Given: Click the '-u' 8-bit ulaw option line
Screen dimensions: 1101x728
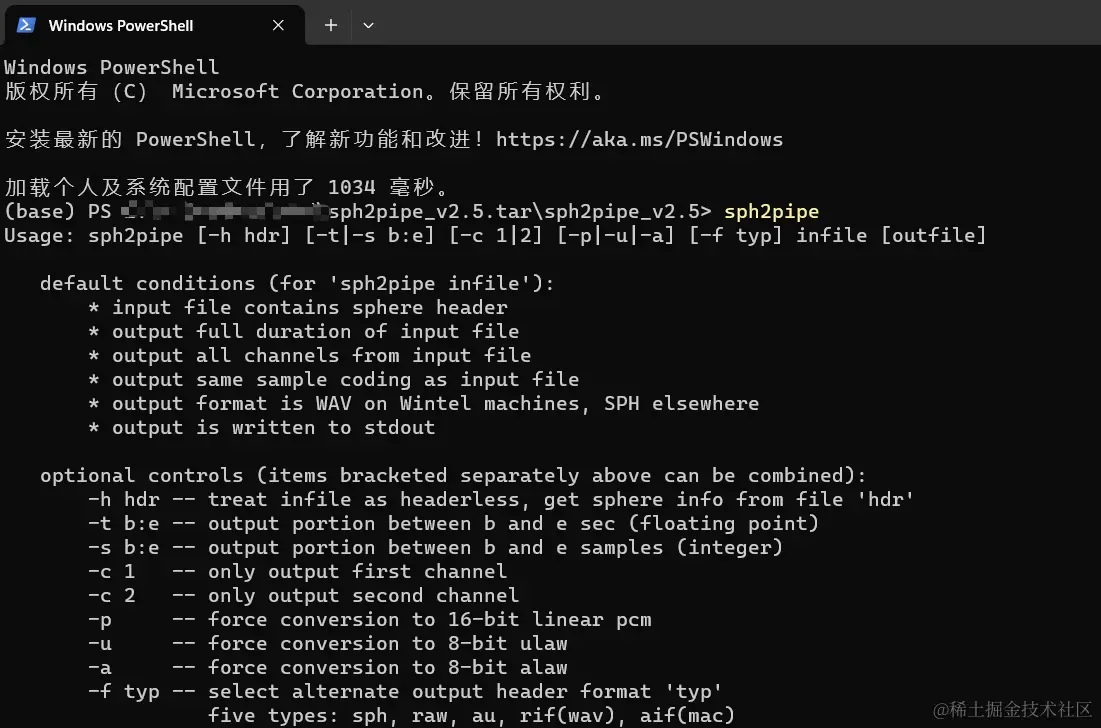Looking at the screenshot, I should 327,643.
